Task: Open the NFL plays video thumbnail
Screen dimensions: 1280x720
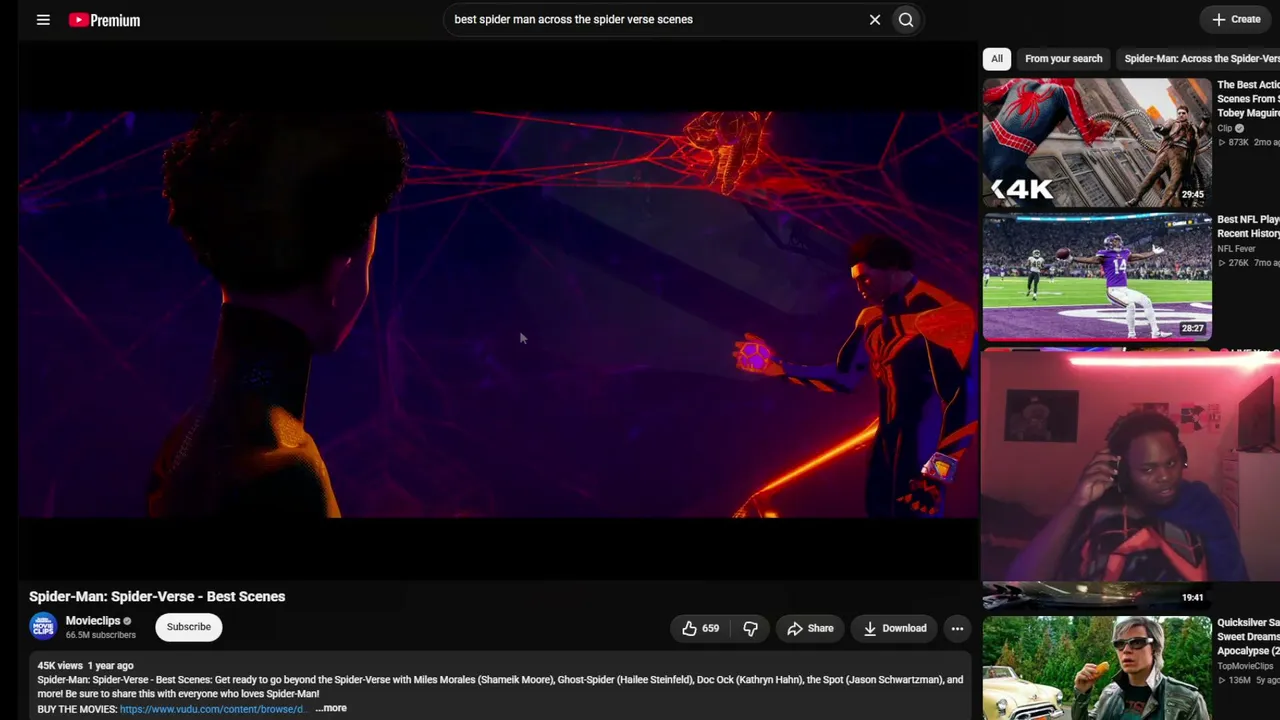Action: 1097,276
